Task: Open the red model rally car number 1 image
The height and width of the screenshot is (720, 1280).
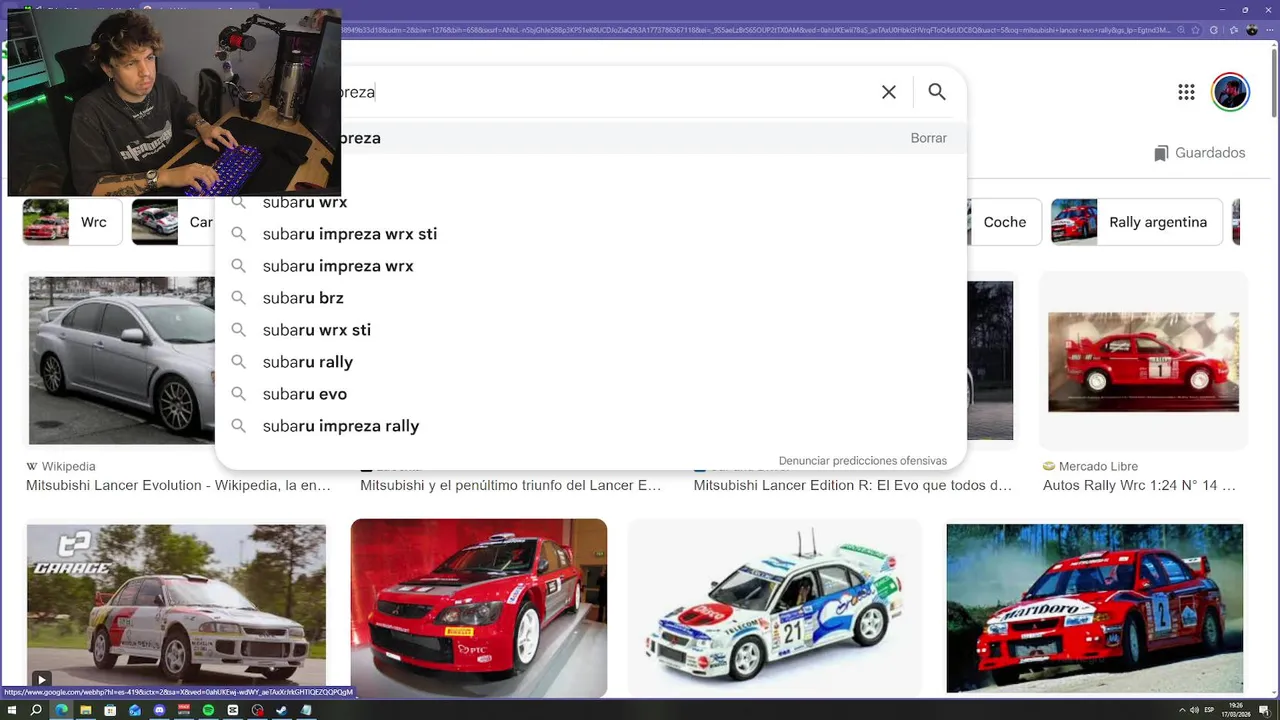Action: click(x=1143, y=361)
